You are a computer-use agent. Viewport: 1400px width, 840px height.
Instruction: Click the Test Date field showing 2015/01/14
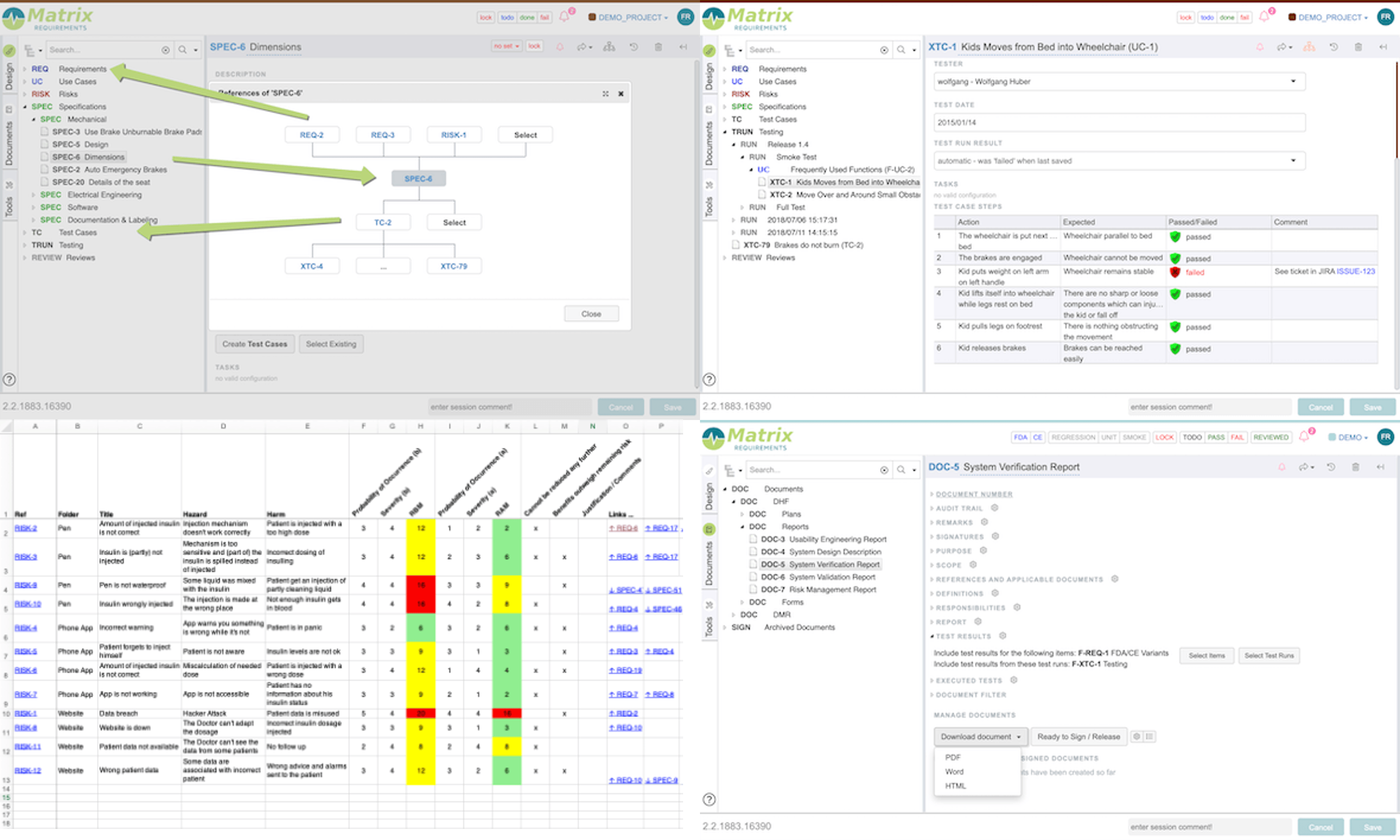(x=1119, y=122)
